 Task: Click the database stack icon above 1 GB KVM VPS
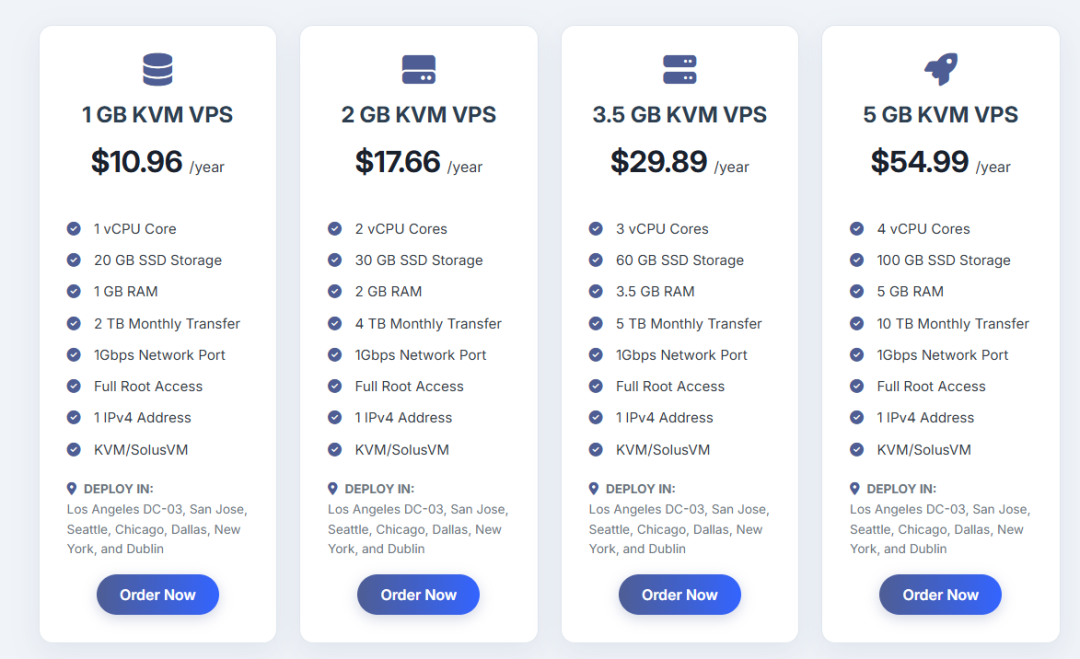158,70
